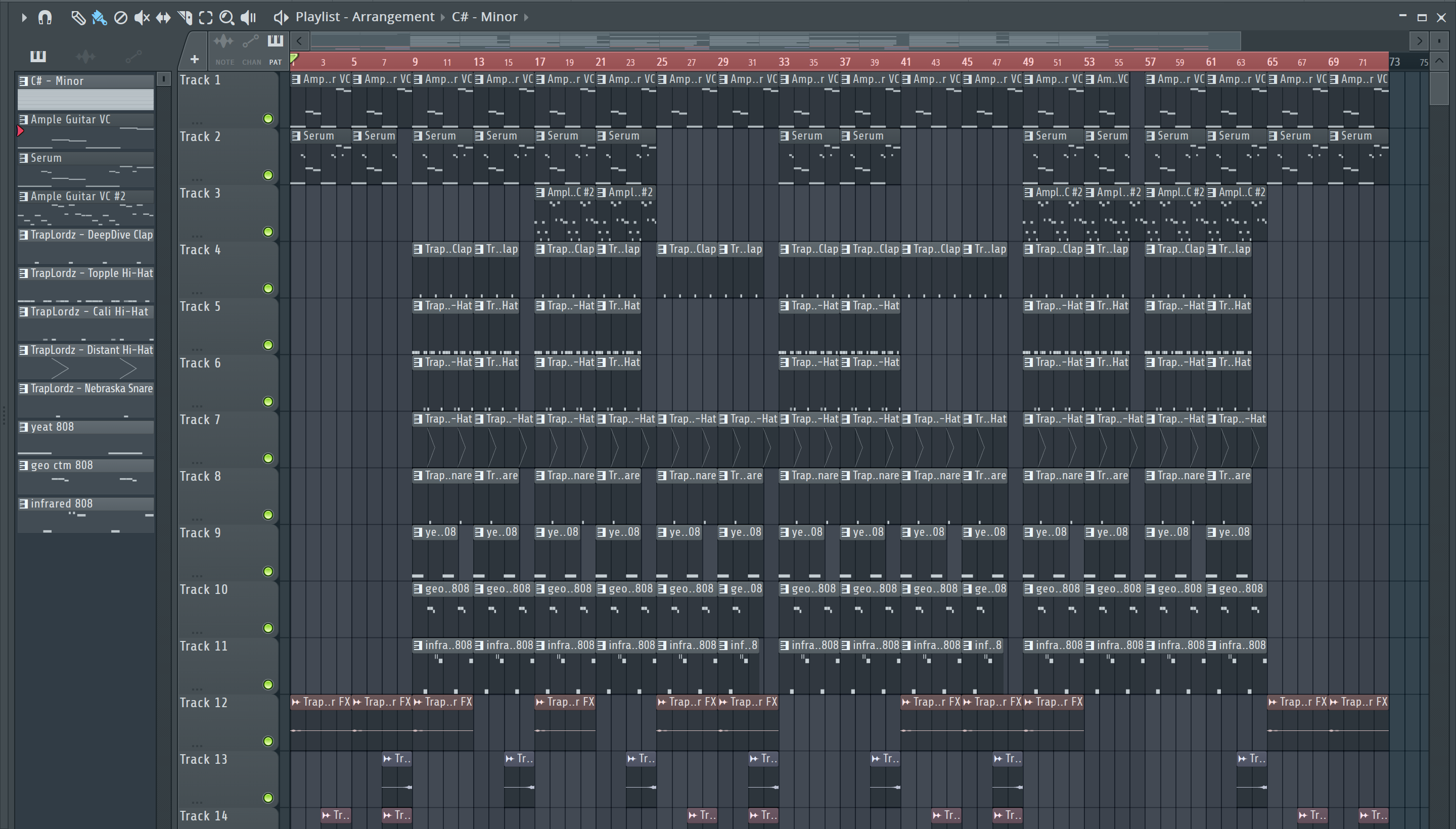1456x829 pixels.
Task: Click bar 49 on the timeline ruler
Action: click(x=1028, y=62)
